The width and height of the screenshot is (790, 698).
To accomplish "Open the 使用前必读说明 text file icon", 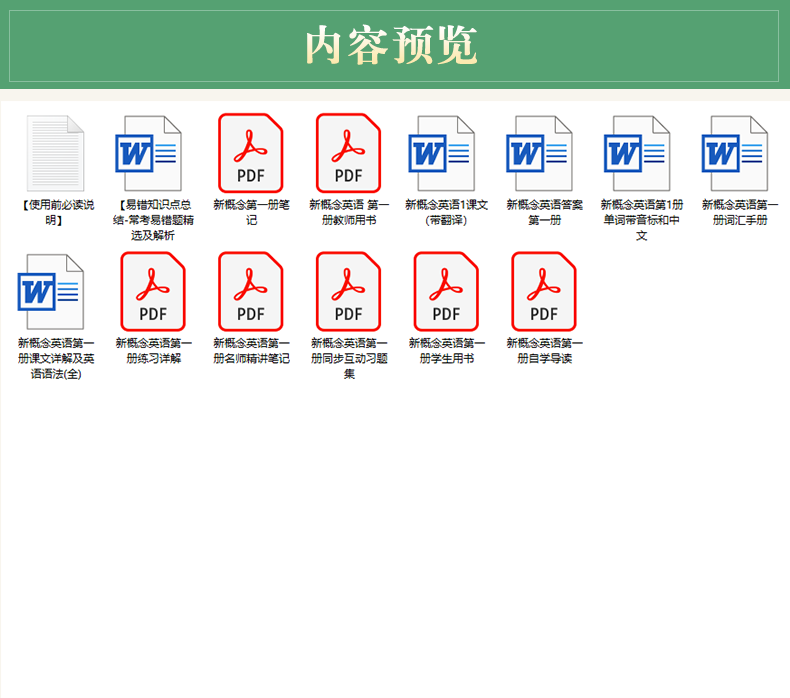I will point(55,153).
